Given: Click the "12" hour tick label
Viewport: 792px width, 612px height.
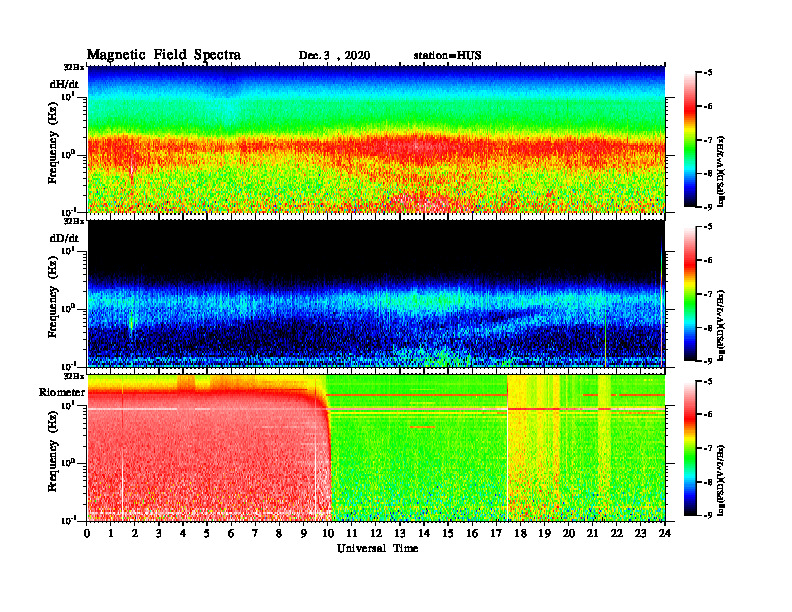Looking at the screenshot, I should (x=376, y=533).
